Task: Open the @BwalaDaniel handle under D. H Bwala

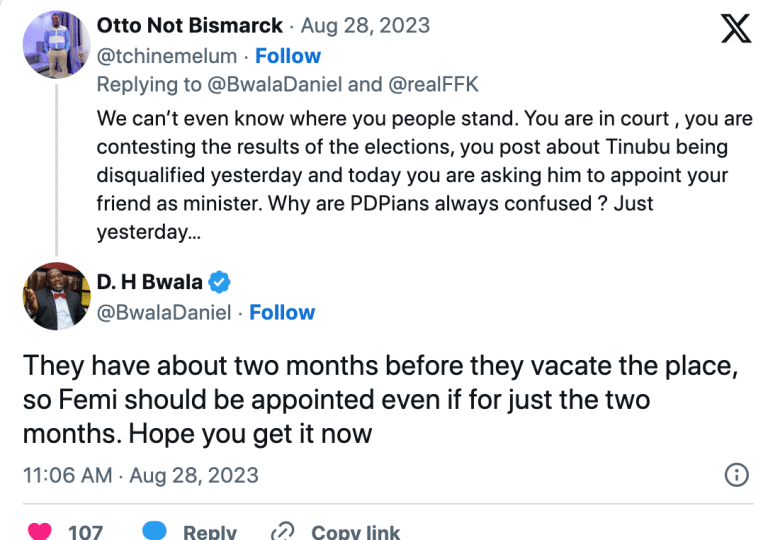Action: [164, 313]
